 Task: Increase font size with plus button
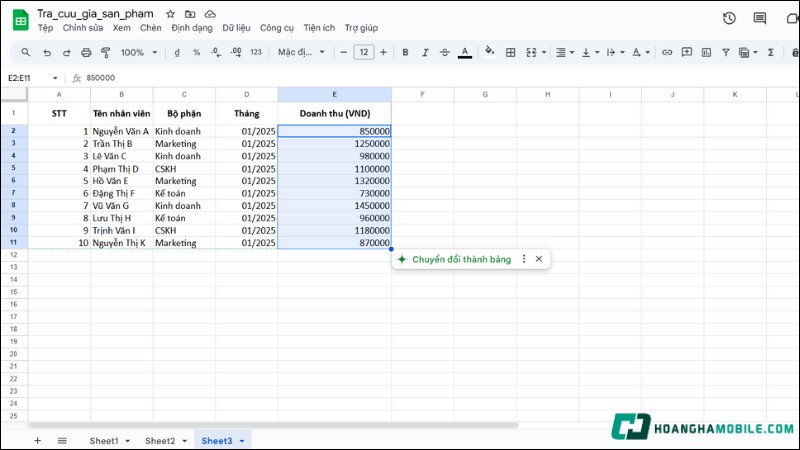tap(383, 52)
